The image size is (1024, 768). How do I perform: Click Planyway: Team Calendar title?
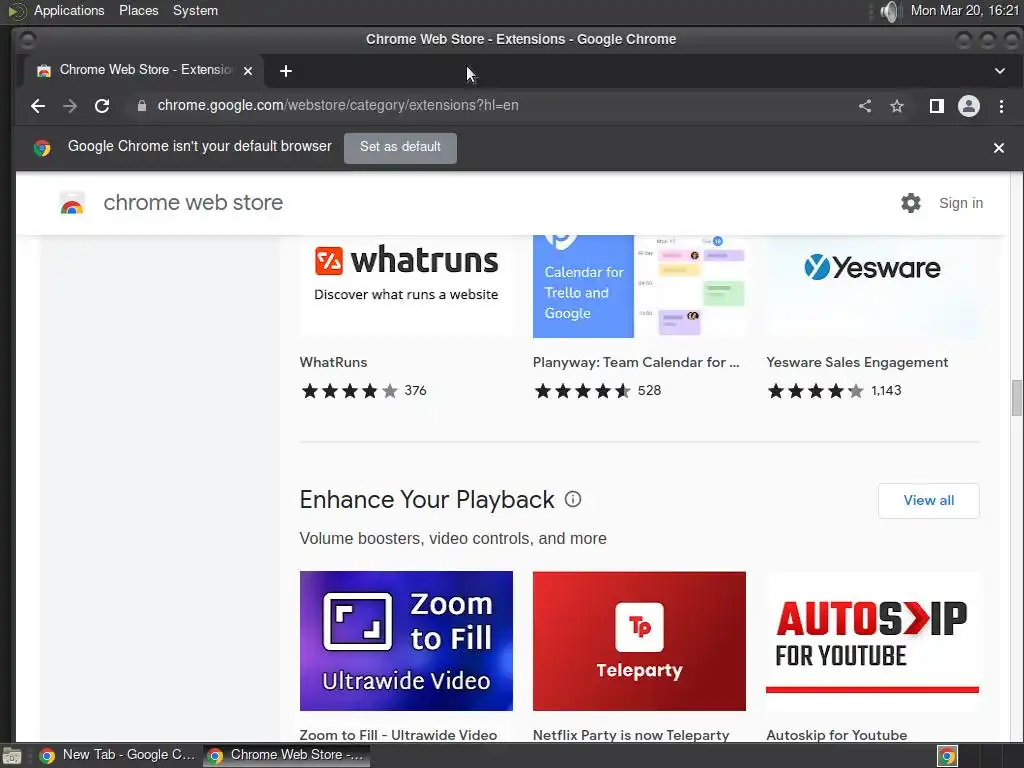click(x=636, y=362)
